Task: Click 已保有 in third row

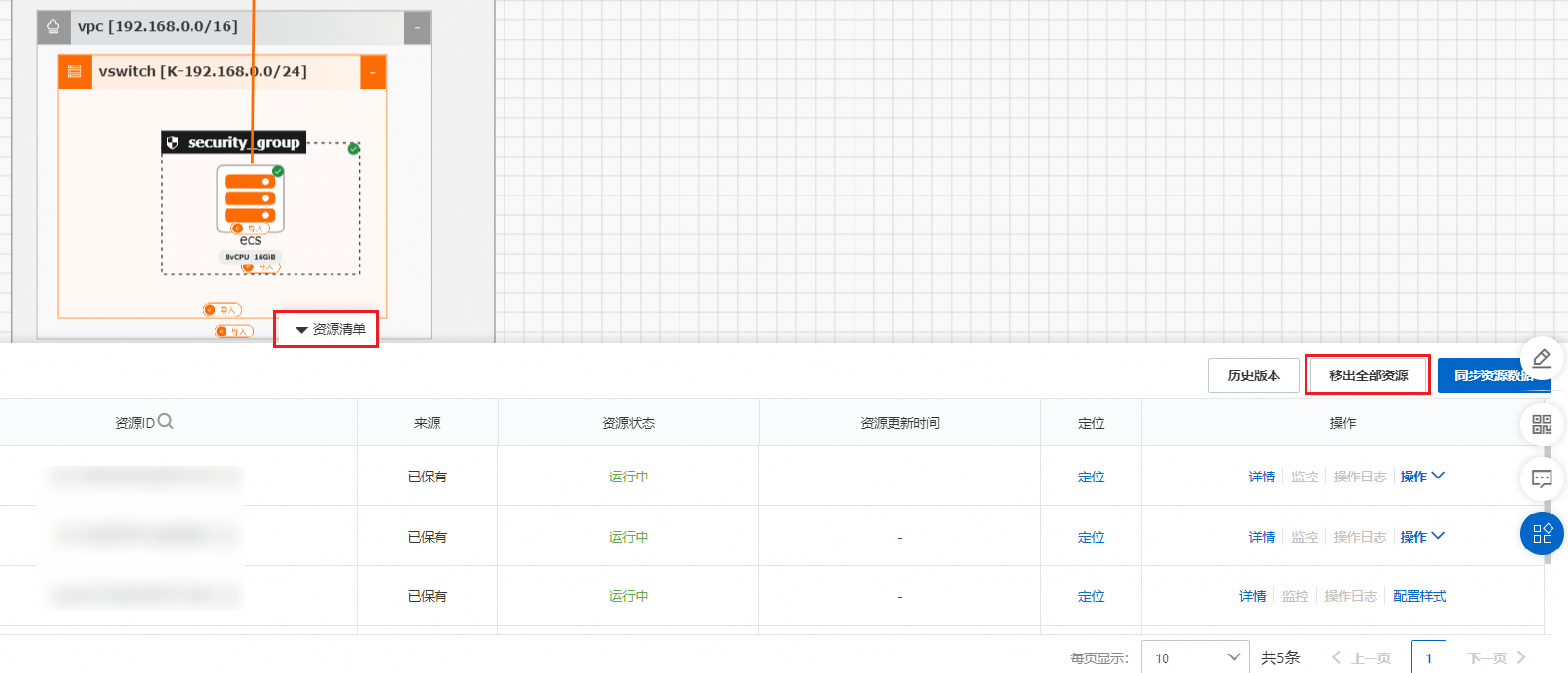Action: point(427,596)
